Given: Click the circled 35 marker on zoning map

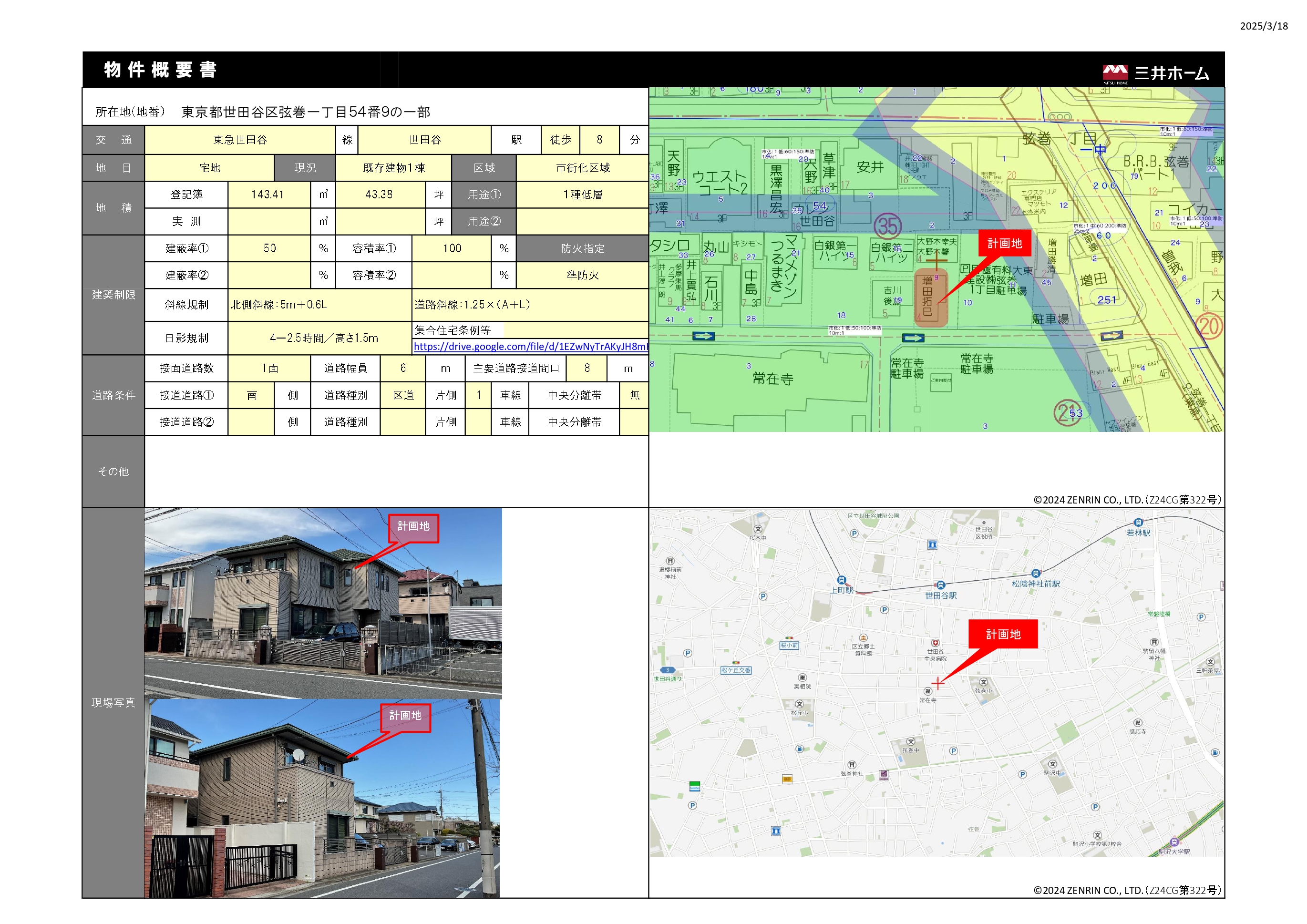Looking at the screenshot, I should [x=887, y=226].
